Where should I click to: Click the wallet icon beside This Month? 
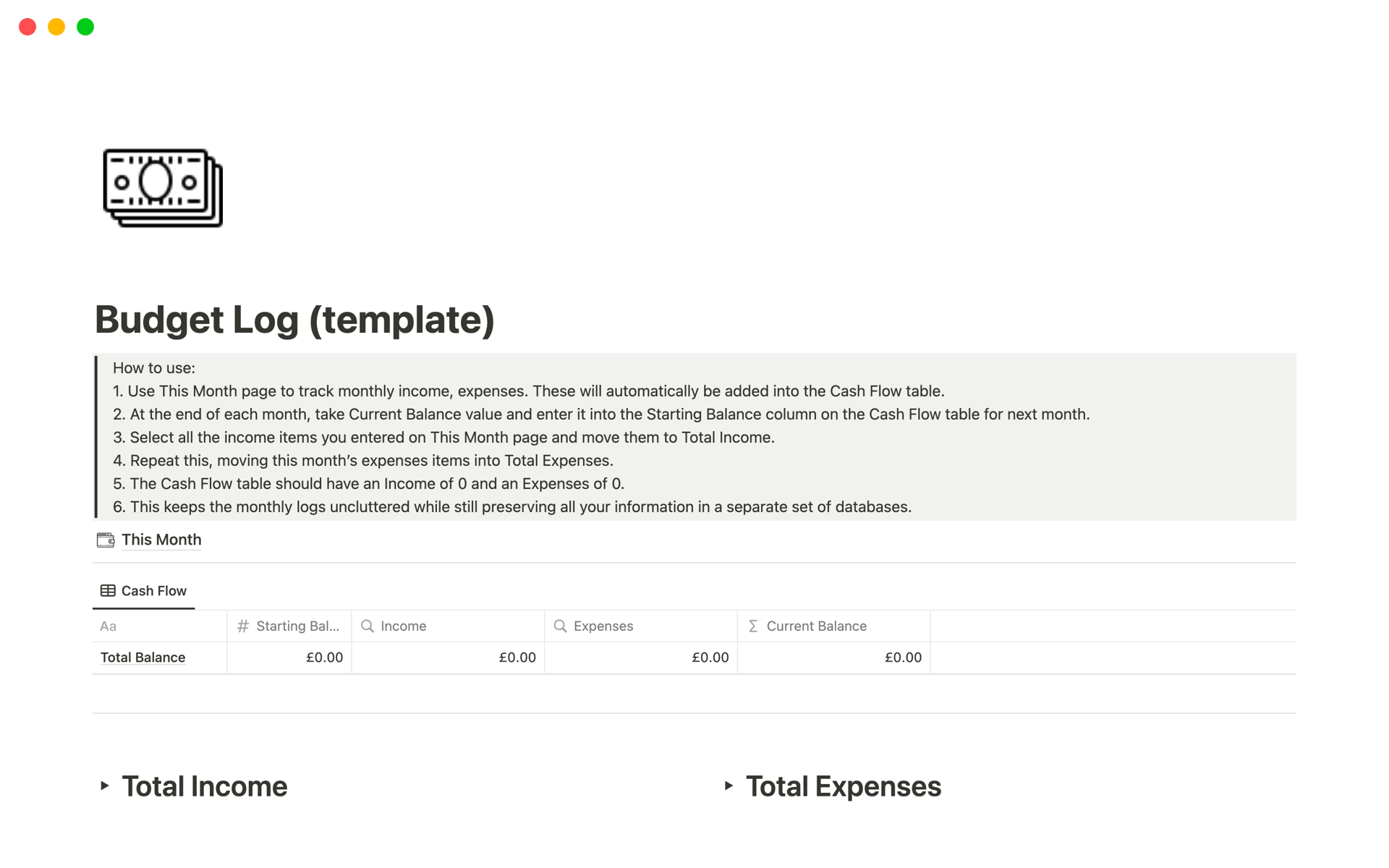106,540
